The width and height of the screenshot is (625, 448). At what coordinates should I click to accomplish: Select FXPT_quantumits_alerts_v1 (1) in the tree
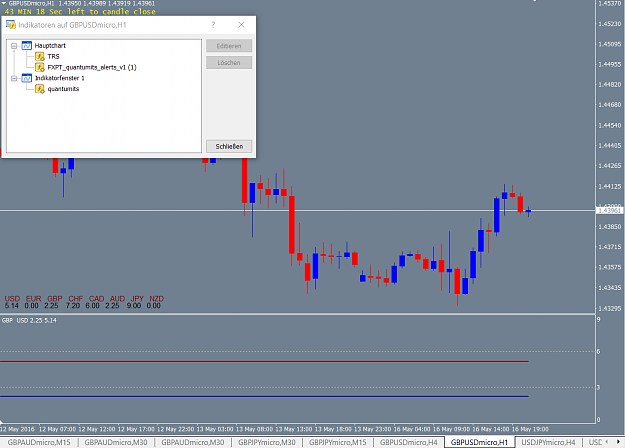(x=92, y=67)
